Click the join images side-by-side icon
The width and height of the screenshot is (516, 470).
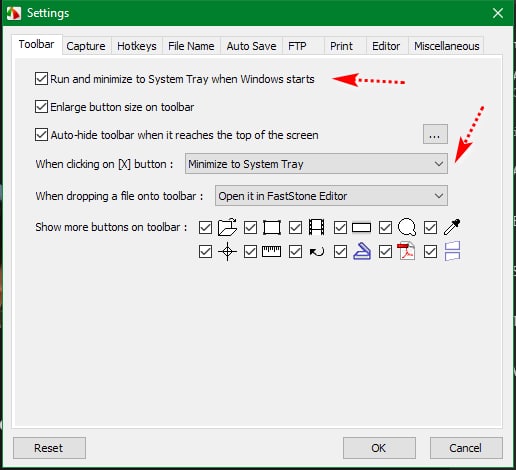pos(452,251)
